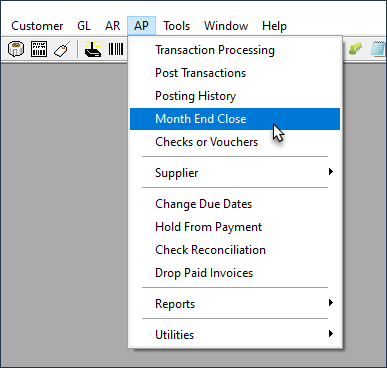
Task: Choose Checks or Vouchers
Action: (x=235, y=142)
